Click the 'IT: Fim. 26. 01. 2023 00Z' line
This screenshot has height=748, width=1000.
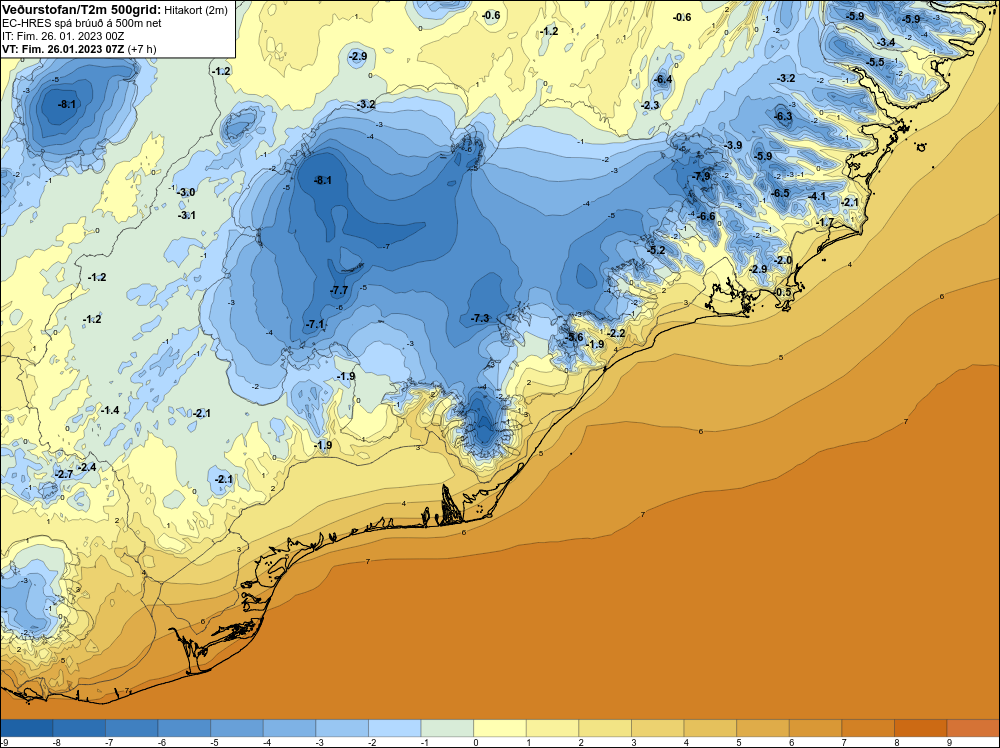pos(63,36)
